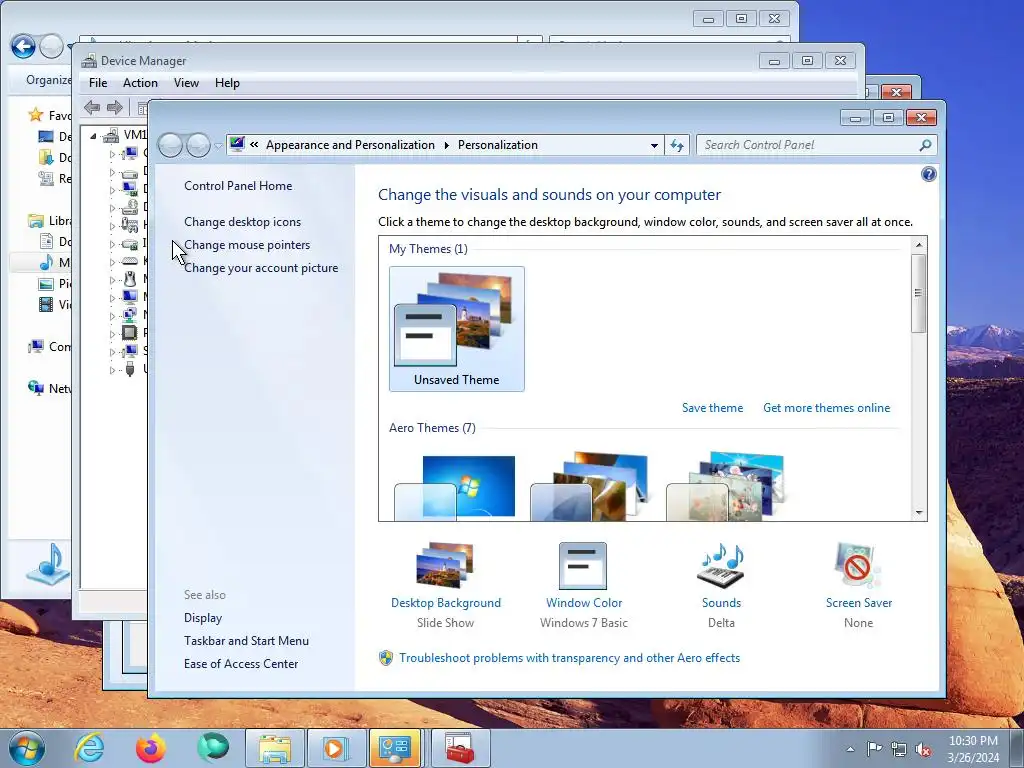The height and width of the screenshot is (768, 1024).
Task: Open the address bar history dropdown
Action: point(654,145)
